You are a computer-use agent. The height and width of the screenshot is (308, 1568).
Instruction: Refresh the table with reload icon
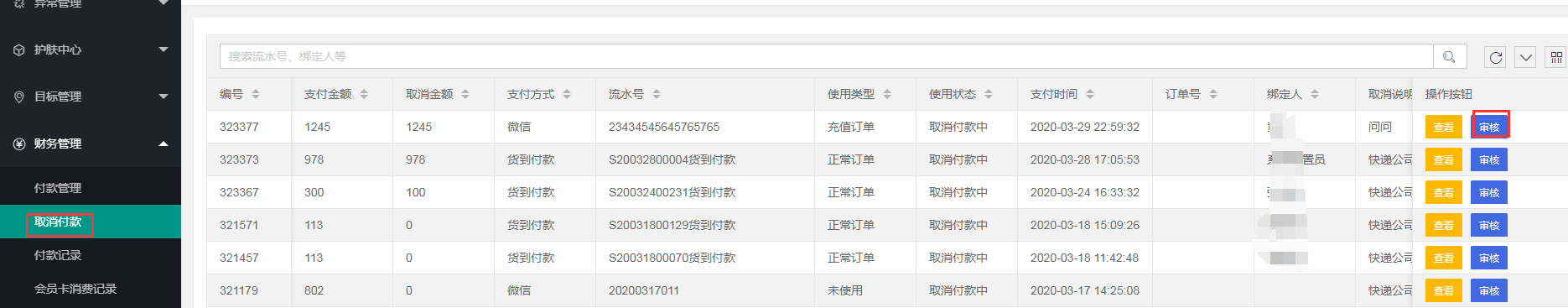coord(1495,57)
